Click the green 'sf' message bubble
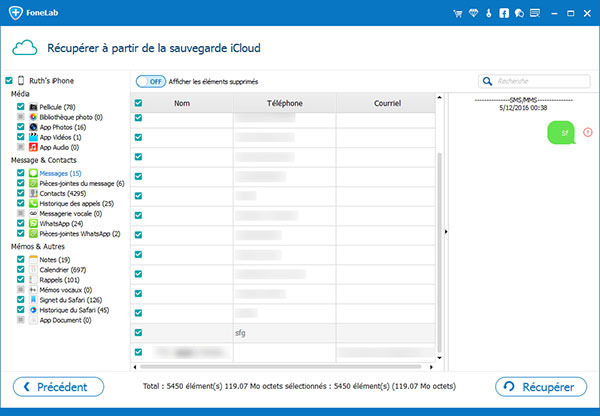Viewport: 600px width, 416px height. pyautogui.click(x=561, y=133)
